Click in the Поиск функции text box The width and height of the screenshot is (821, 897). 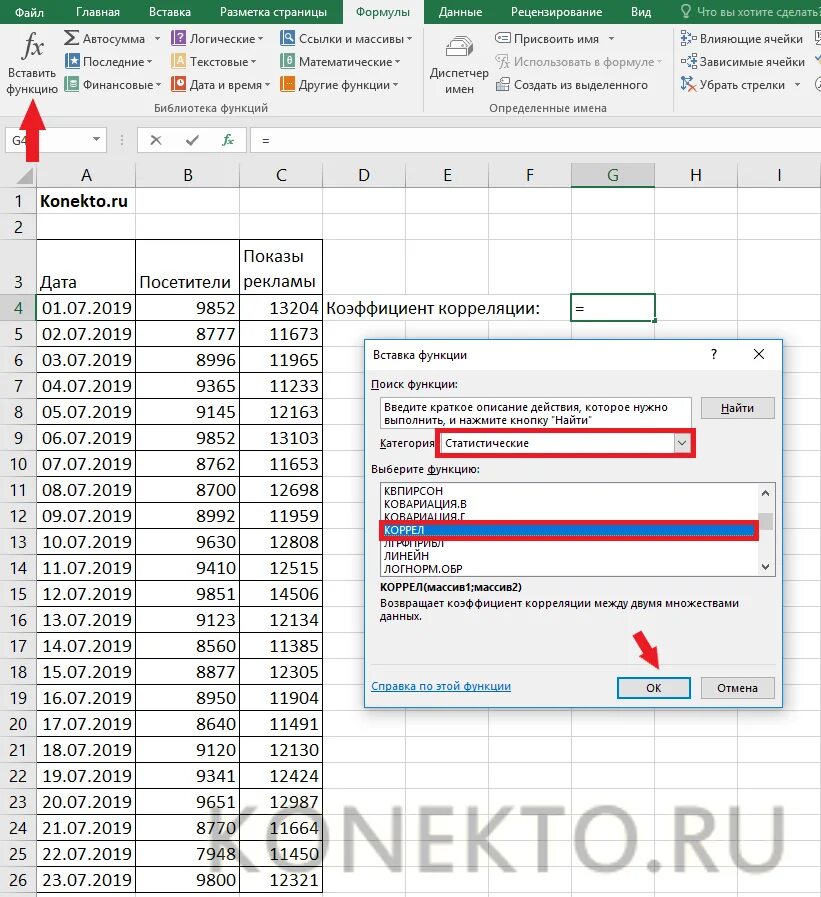[535, 413]
